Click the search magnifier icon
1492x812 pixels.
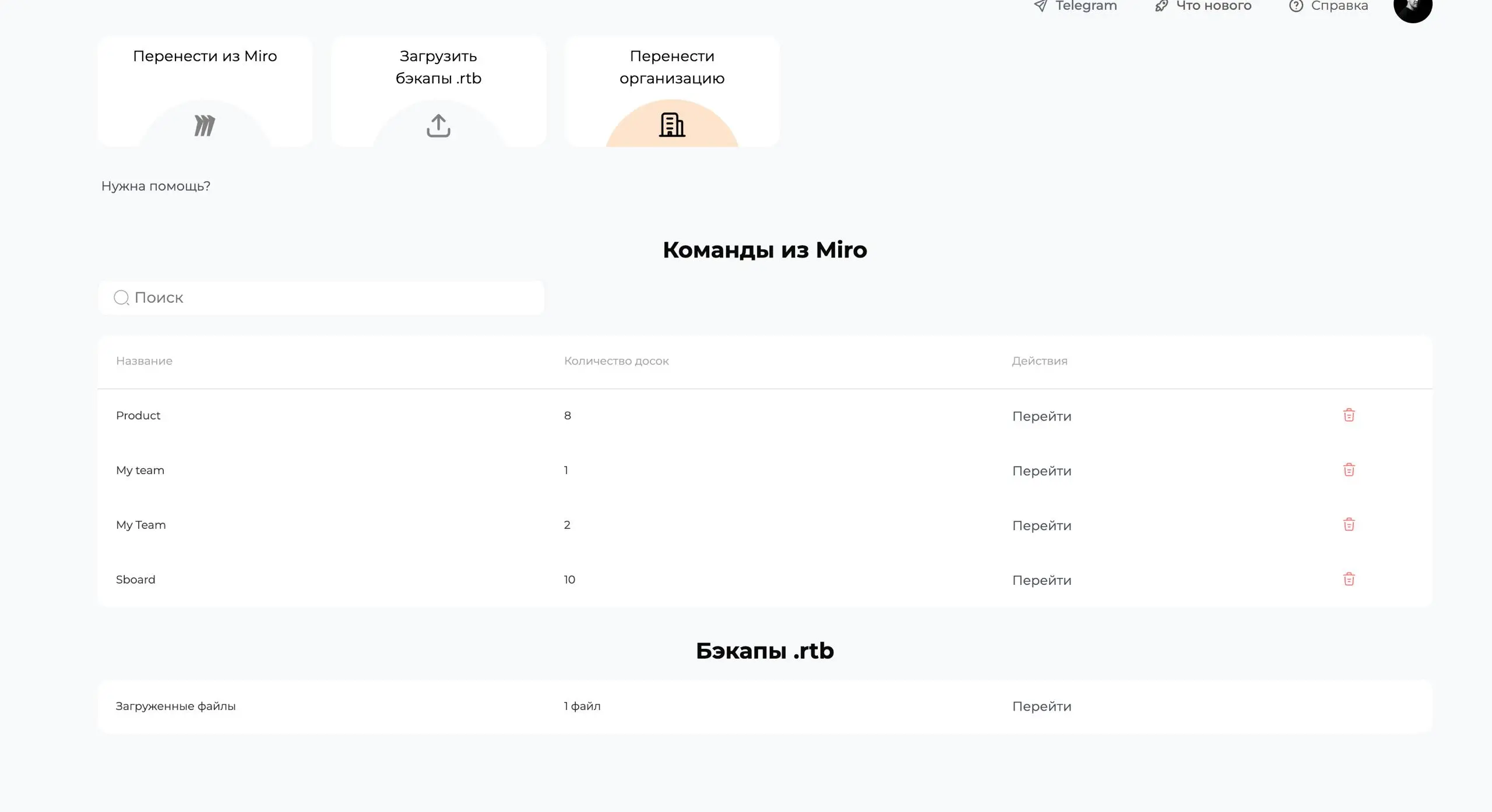121,298
